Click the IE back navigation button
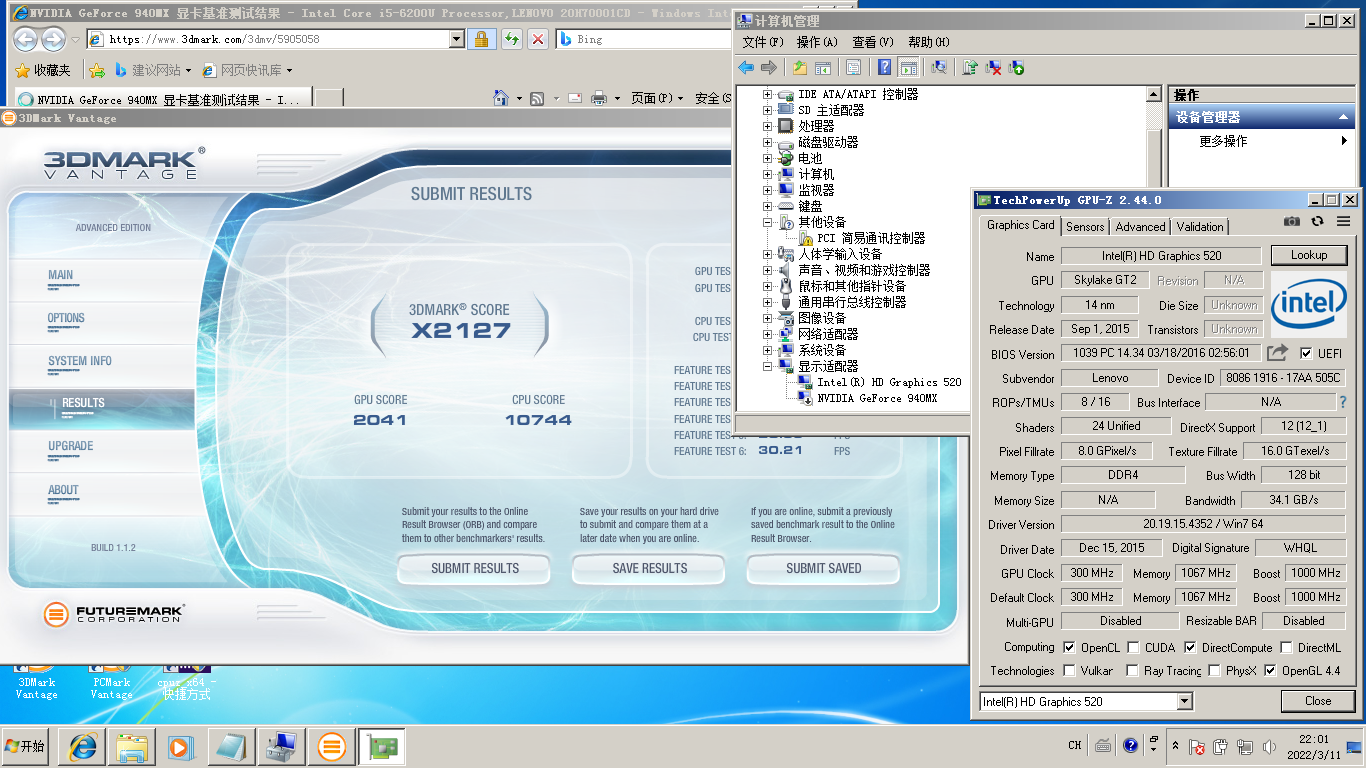The height and width of the screenshot is (768, 1366). pyautogui.click(x=25, y=39)
